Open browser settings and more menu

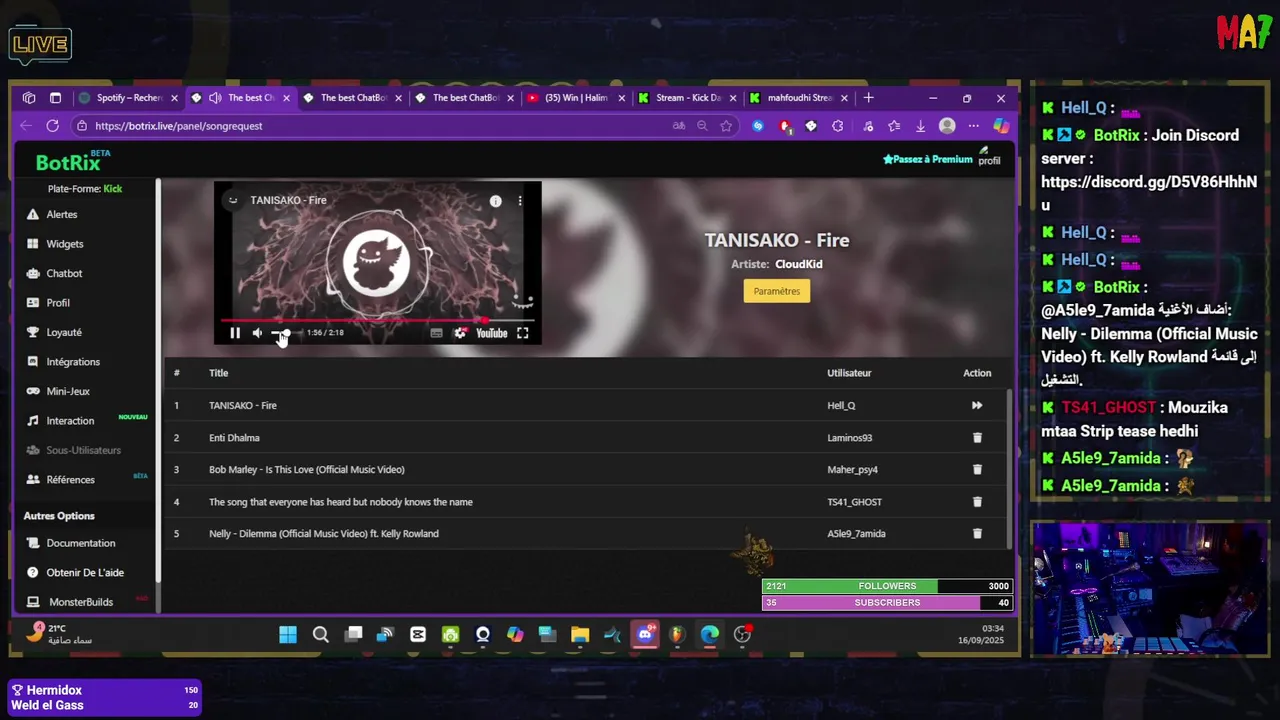pyautogui.click(x=973, y=126)
